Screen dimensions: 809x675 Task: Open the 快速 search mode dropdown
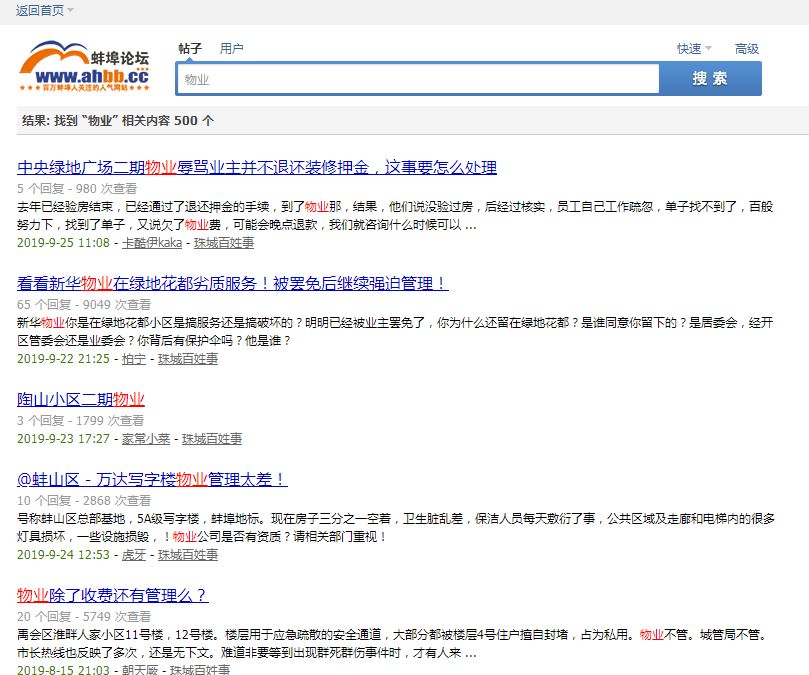point(694,49)
